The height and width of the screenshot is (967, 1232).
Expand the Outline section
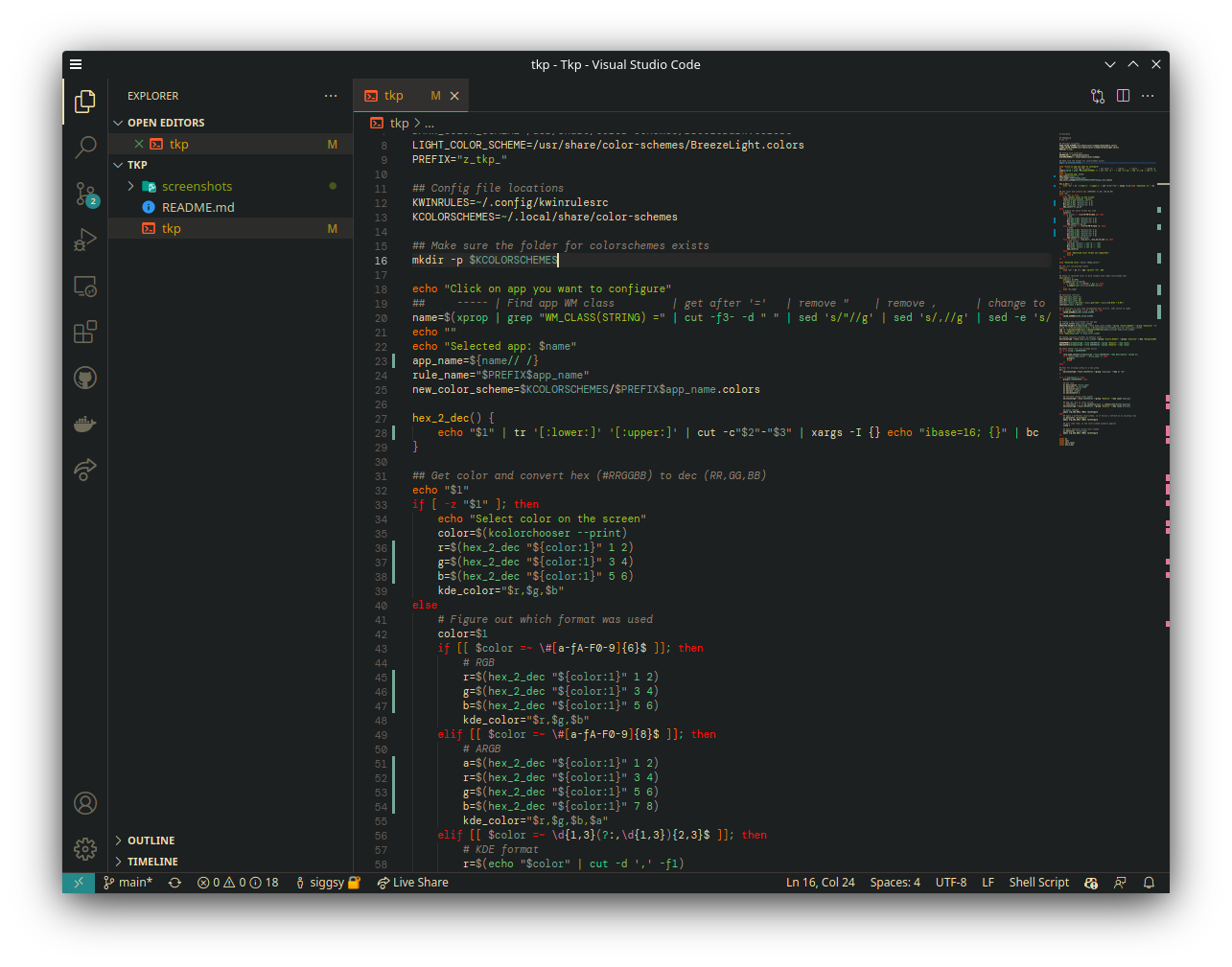click(x=230, y=840)
